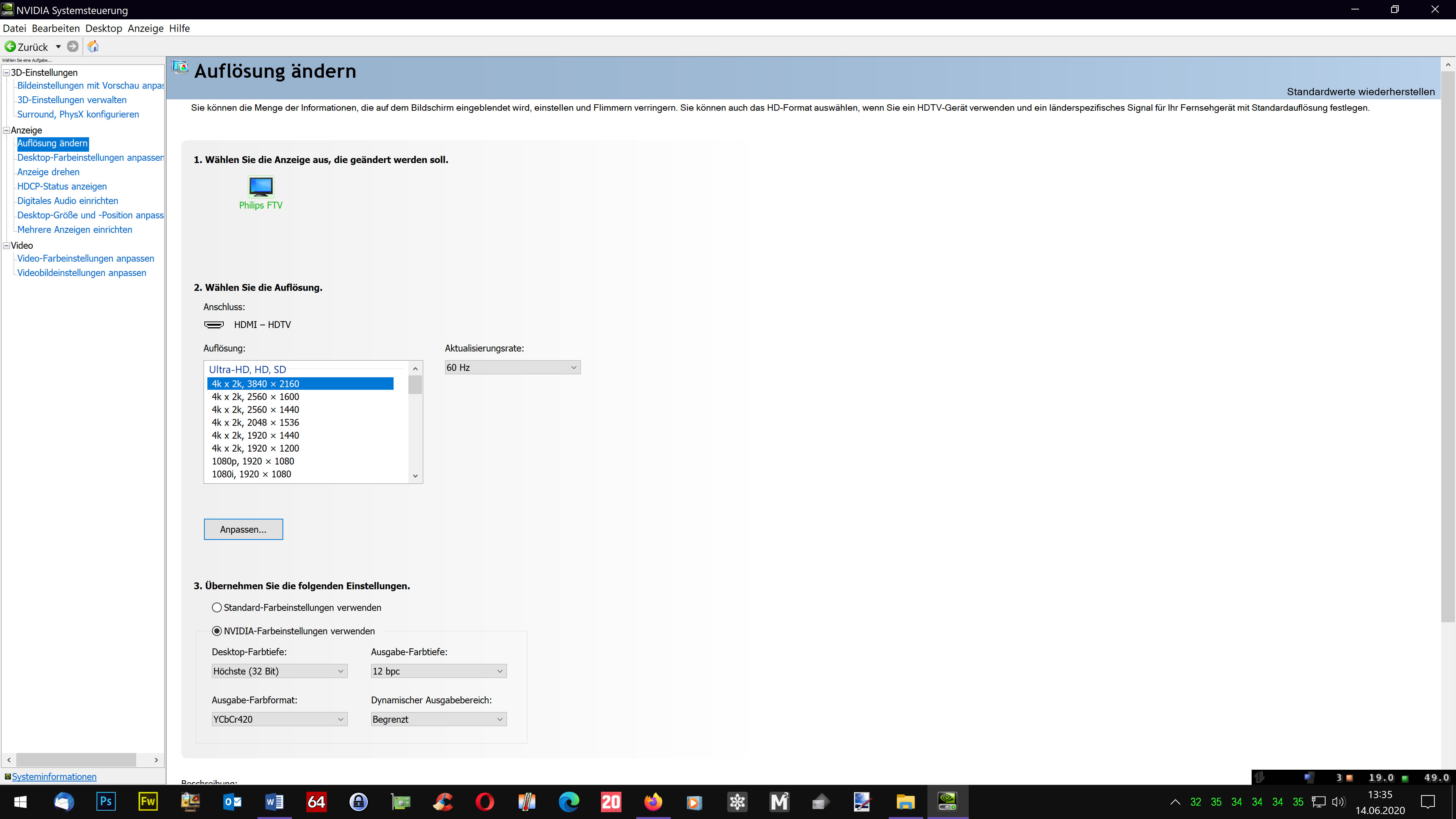This screenshot has width=1456, height=819.
Task: Collapse the 3D-Einstellungen tree node
Action: click(7, 72)
